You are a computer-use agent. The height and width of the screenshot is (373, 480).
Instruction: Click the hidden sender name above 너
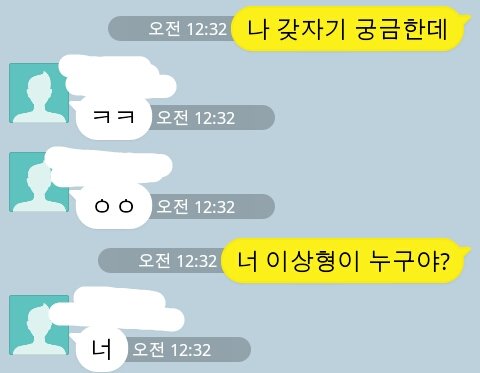click(117, 309)
